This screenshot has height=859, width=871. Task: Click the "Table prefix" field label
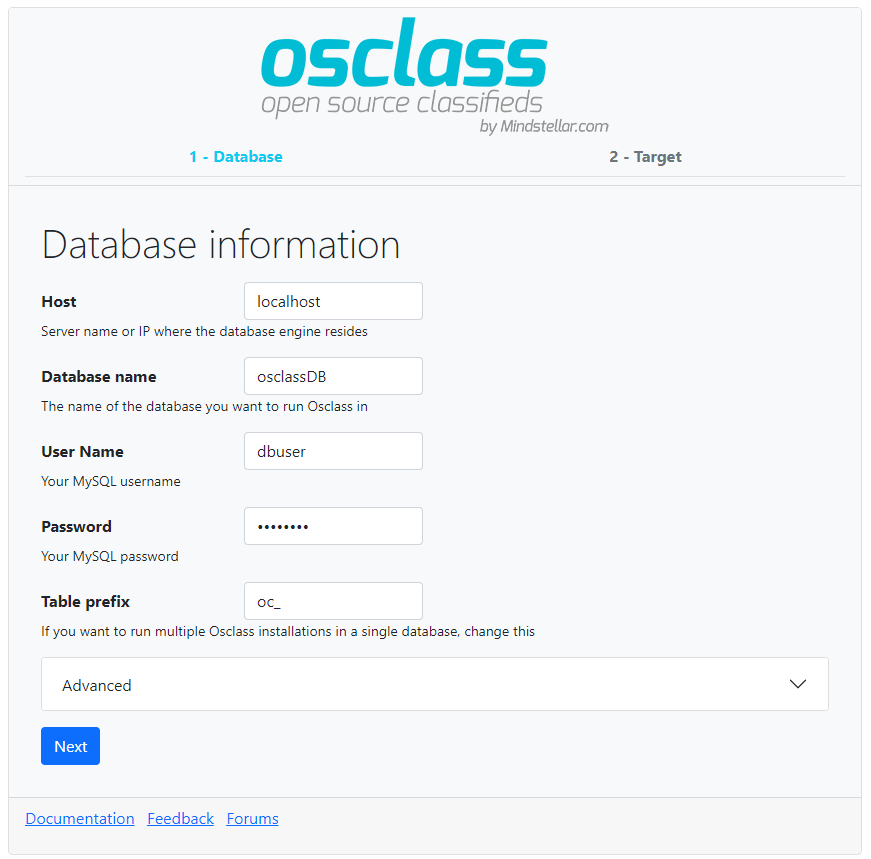[86, 602]
